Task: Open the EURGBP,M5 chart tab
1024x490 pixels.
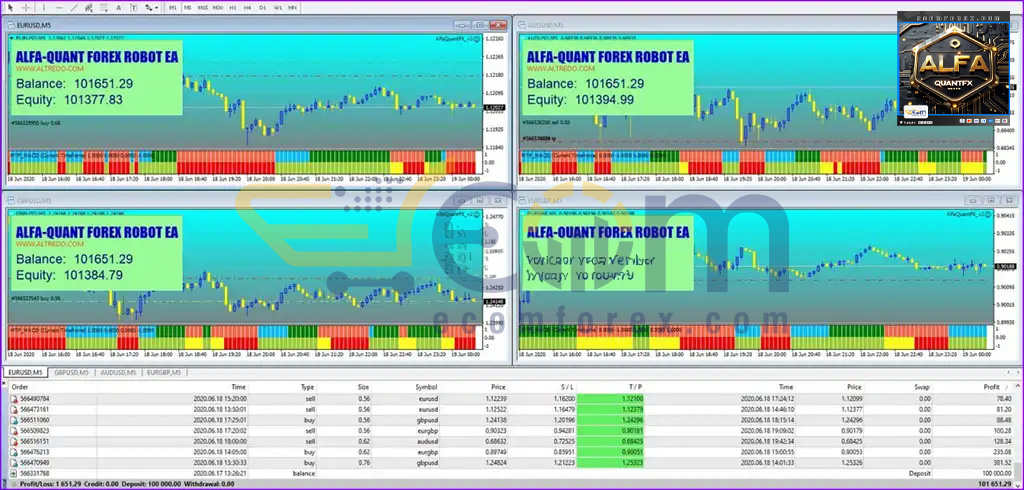Action: tap(165, 372)
